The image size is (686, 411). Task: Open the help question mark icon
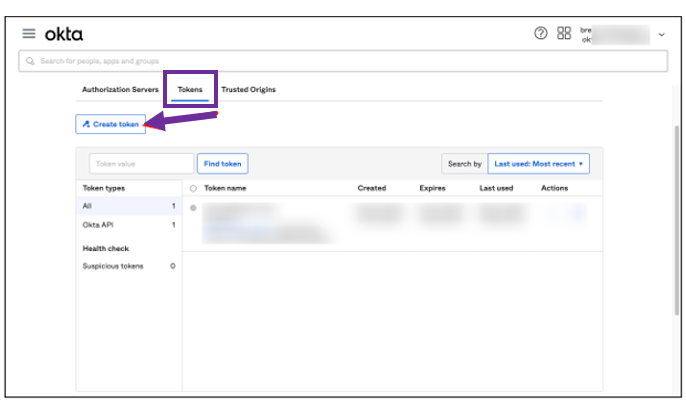pyautogui.click(x=541, y=33)
